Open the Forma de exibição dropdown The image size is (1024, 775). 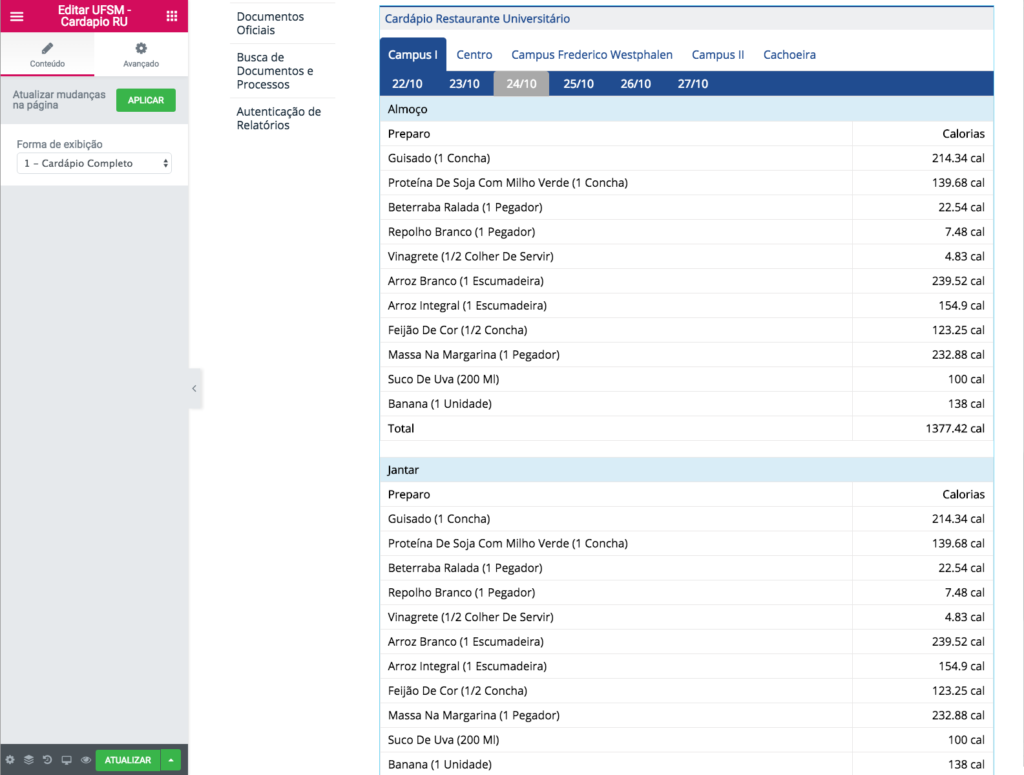click(x=94, y=163)
